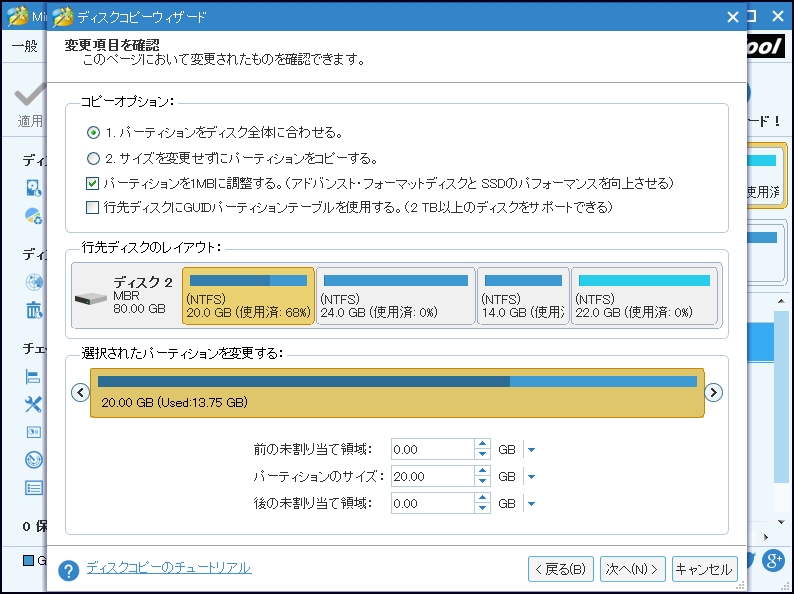Select the 22.0 GB NTFS partition block
Viewport: 794px width, 594px height.
tap(644, 296)
